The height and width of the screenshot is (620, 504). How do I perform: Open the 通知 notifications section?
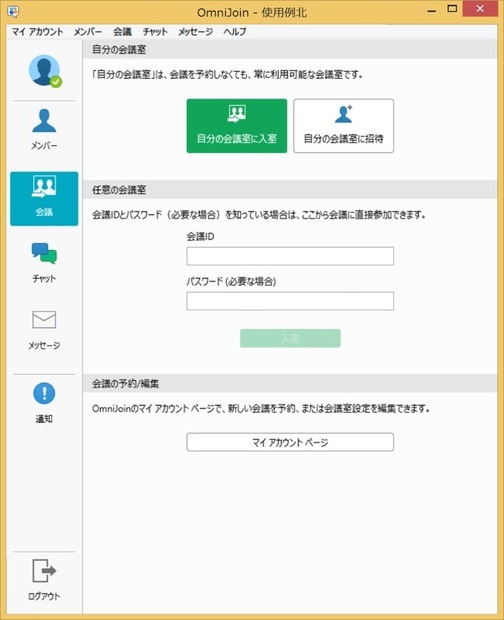point(44,403)
